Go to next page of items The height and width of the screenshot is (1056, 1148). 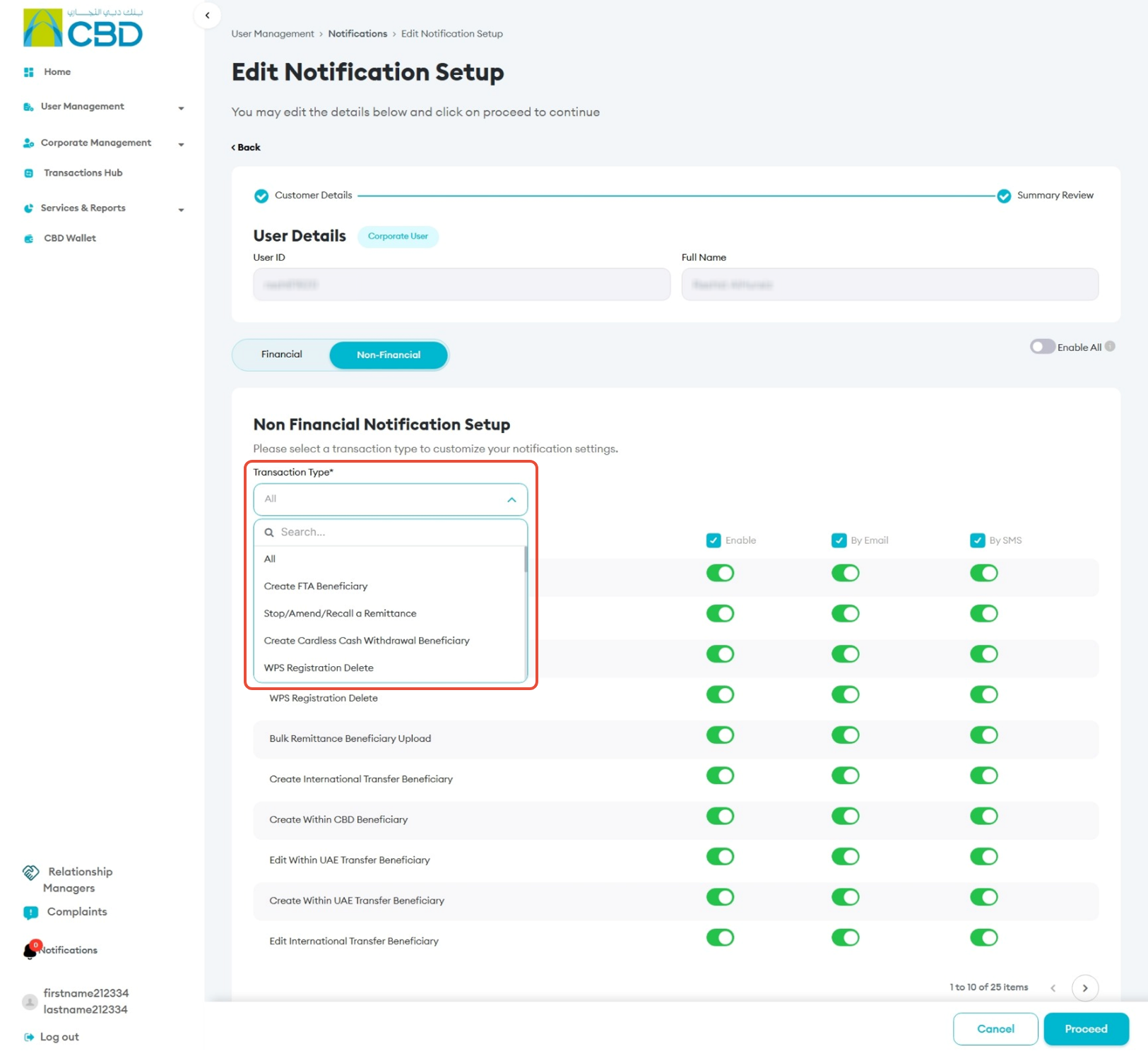click(x=1085, y=988)
